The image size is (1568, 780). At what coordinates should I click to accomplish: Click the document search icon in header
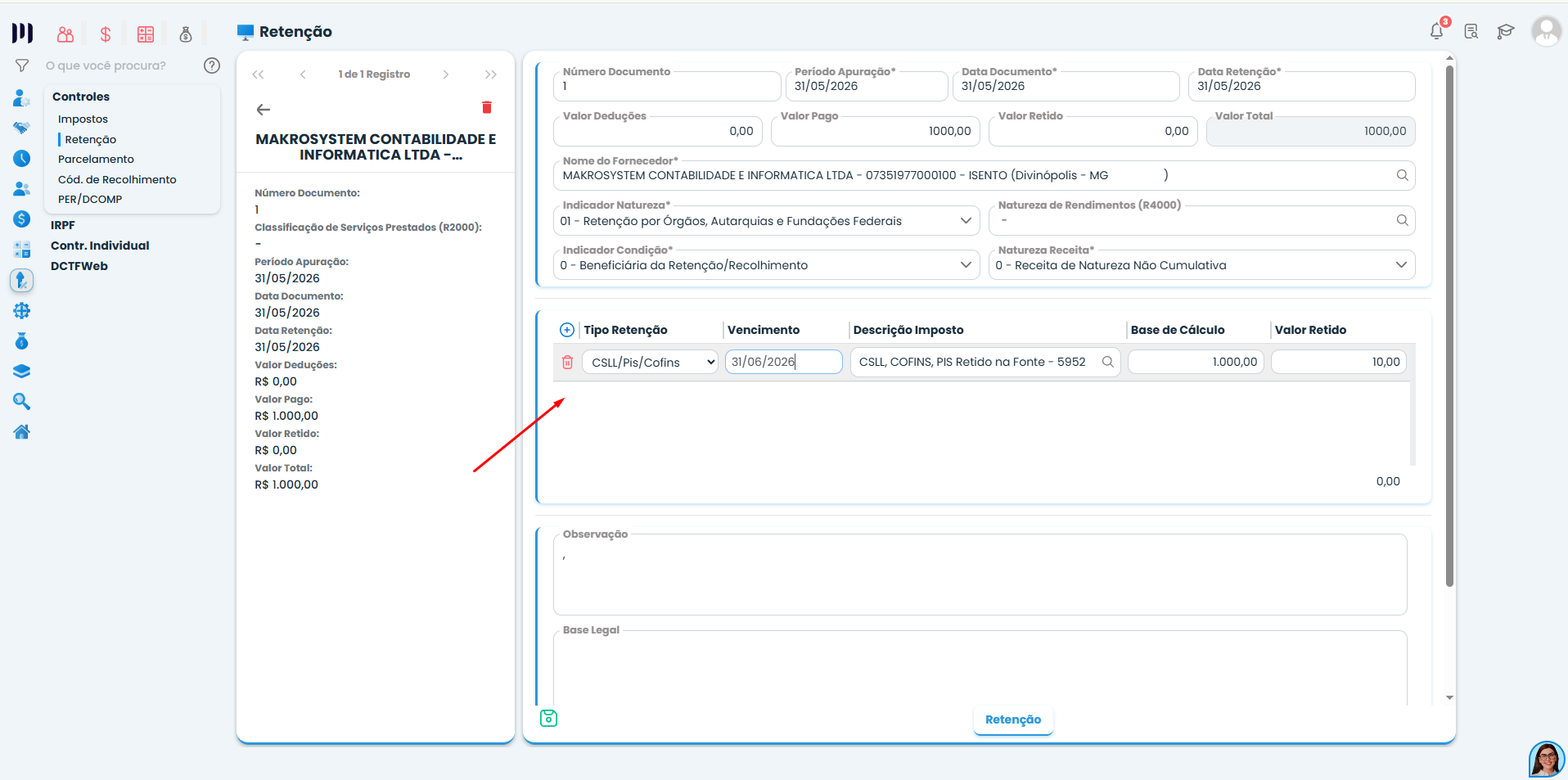1471,32
